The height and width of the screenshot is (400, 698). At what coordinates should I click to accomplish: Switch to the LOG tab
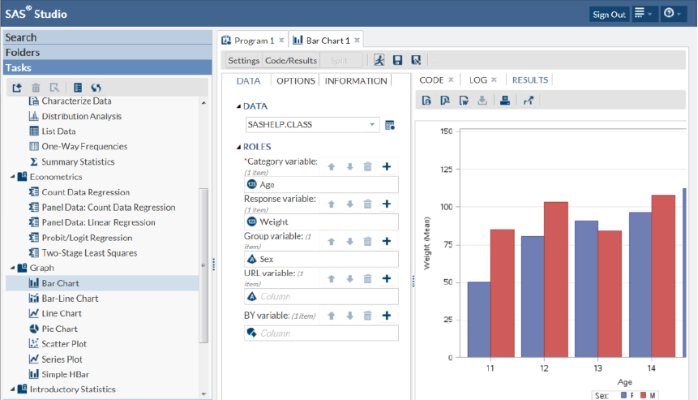[478, 80]
